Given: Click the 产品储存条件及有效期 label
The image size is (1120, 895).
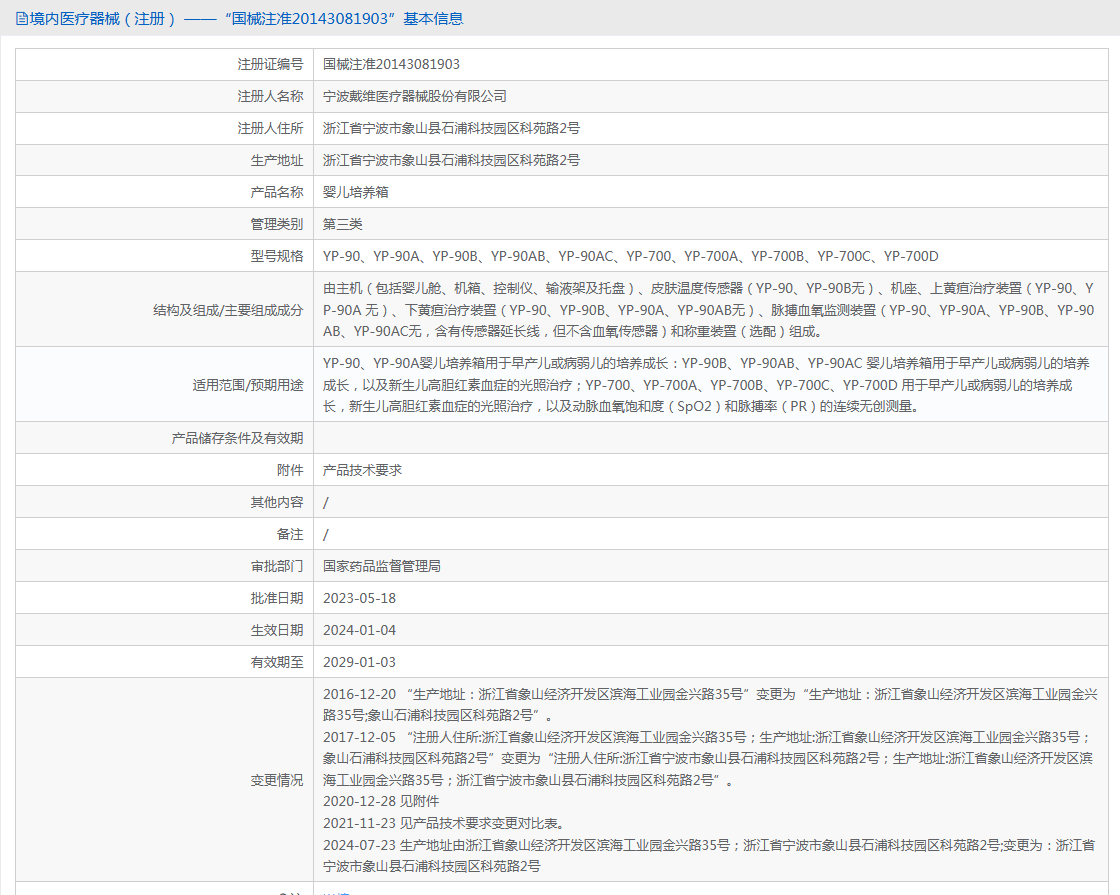Looking at the screenshot, I should click(237, 438).
